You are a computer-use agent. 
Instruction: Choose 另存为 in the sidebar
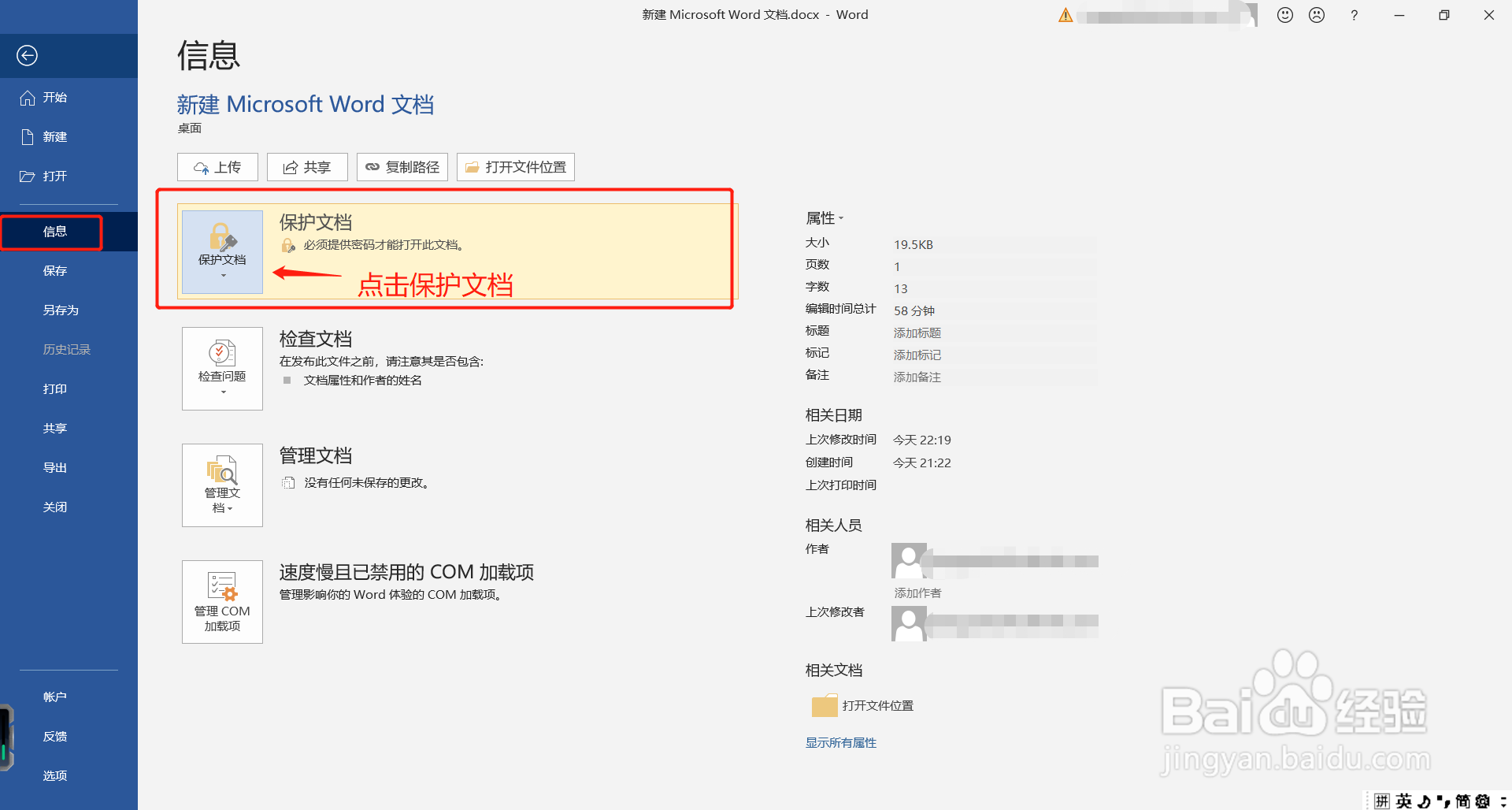69,310
